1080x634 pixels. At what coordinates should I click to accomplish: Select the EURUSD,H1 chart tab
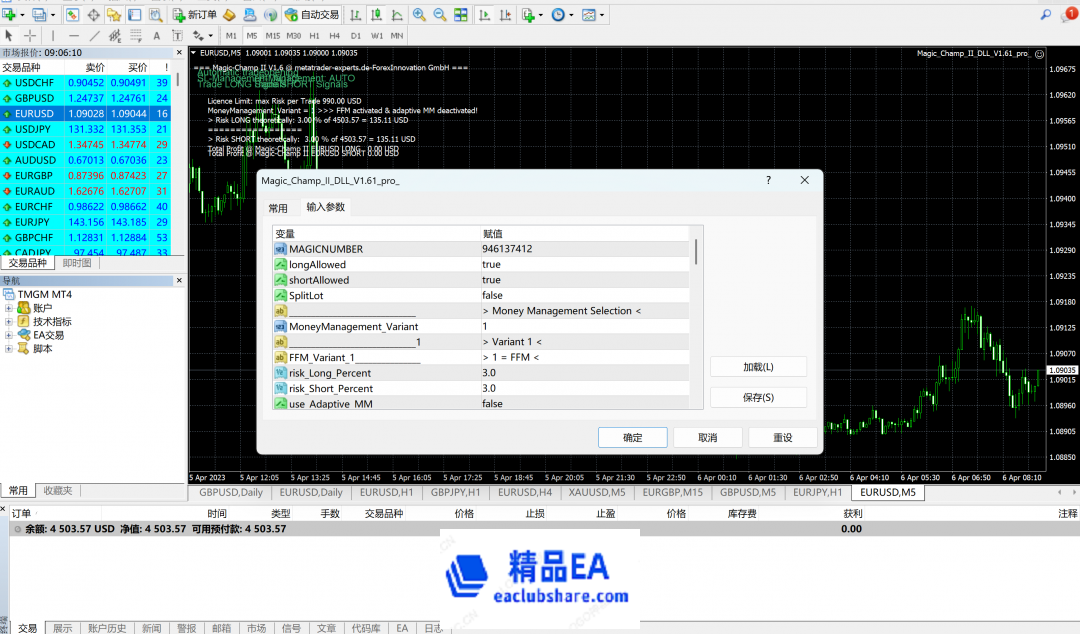point(387,492)
